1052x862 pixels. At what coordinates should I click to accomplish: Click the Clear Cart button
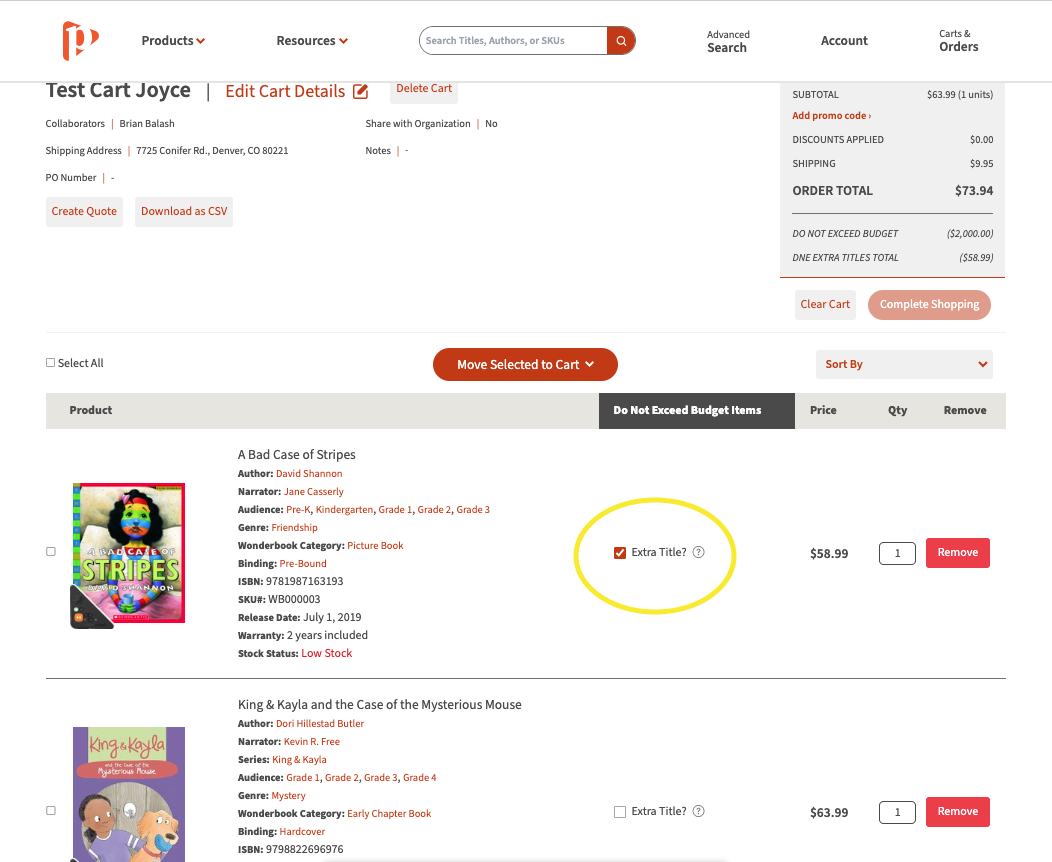pyautogui.click(x=825, y=305)
